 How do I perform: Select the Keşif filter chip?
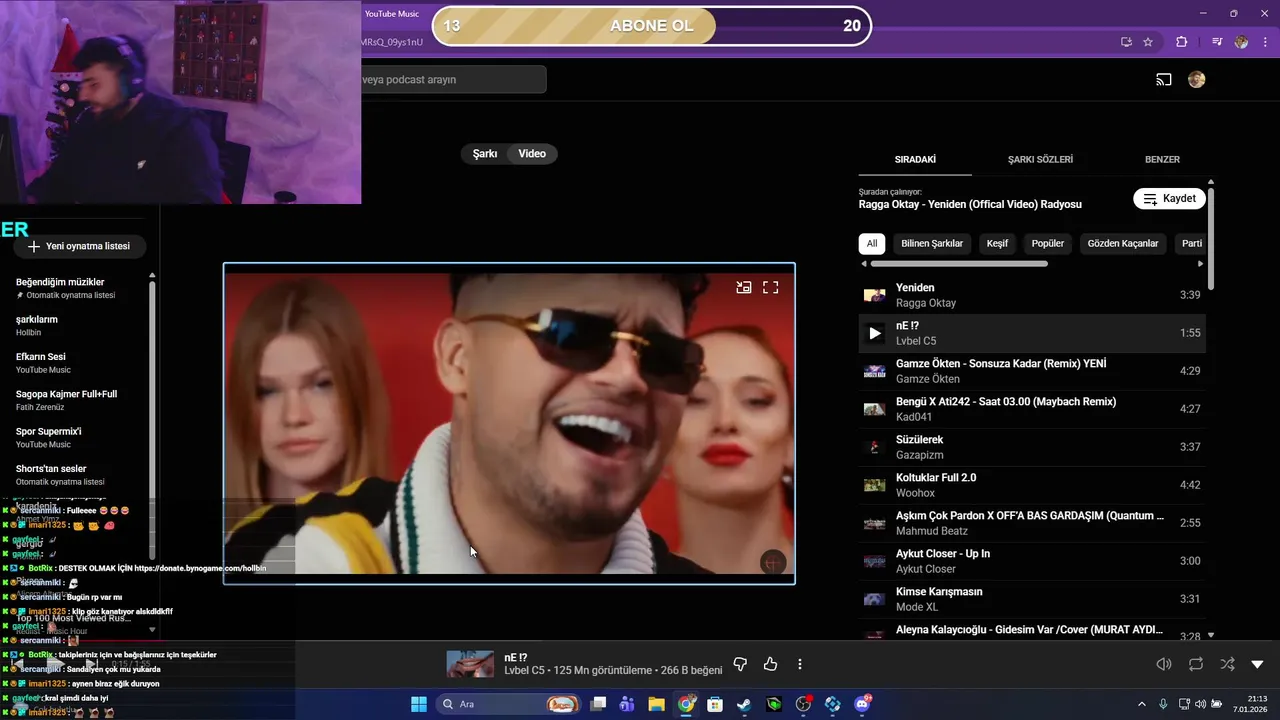(997, 243)
